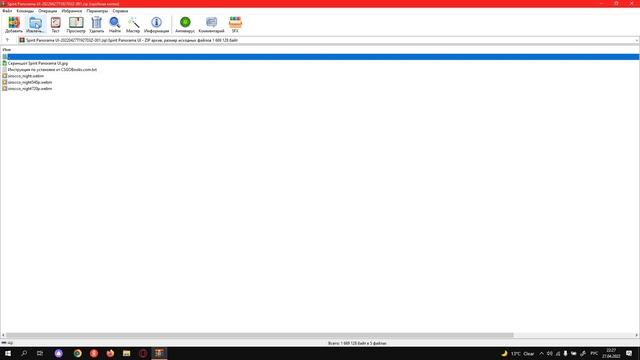Screen dimensions: 640x360
Task: Launch the Мастер (Wizard) wand icon
Action: click(133, 24)
